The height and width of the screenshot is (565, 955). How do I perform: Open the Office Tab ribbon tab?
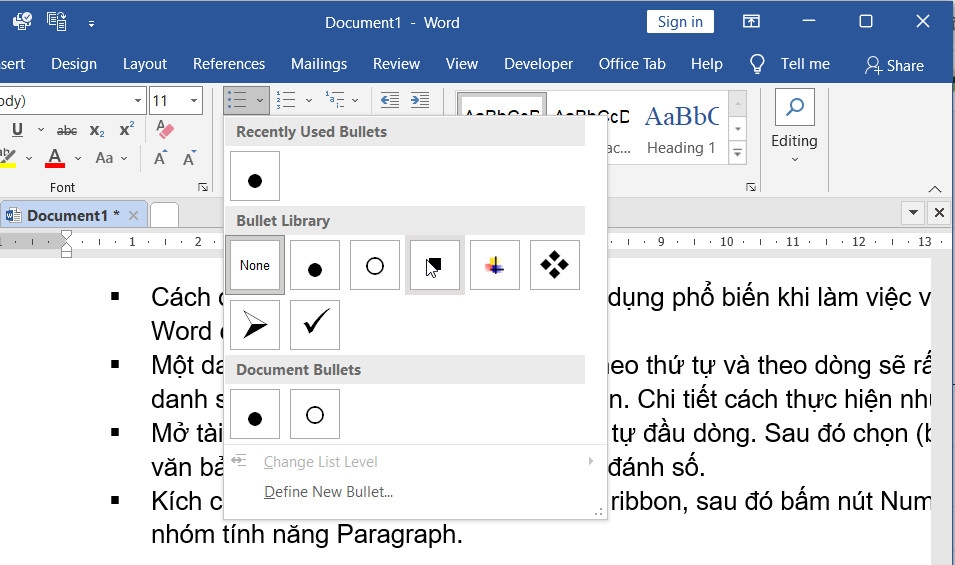pos(632,64)
